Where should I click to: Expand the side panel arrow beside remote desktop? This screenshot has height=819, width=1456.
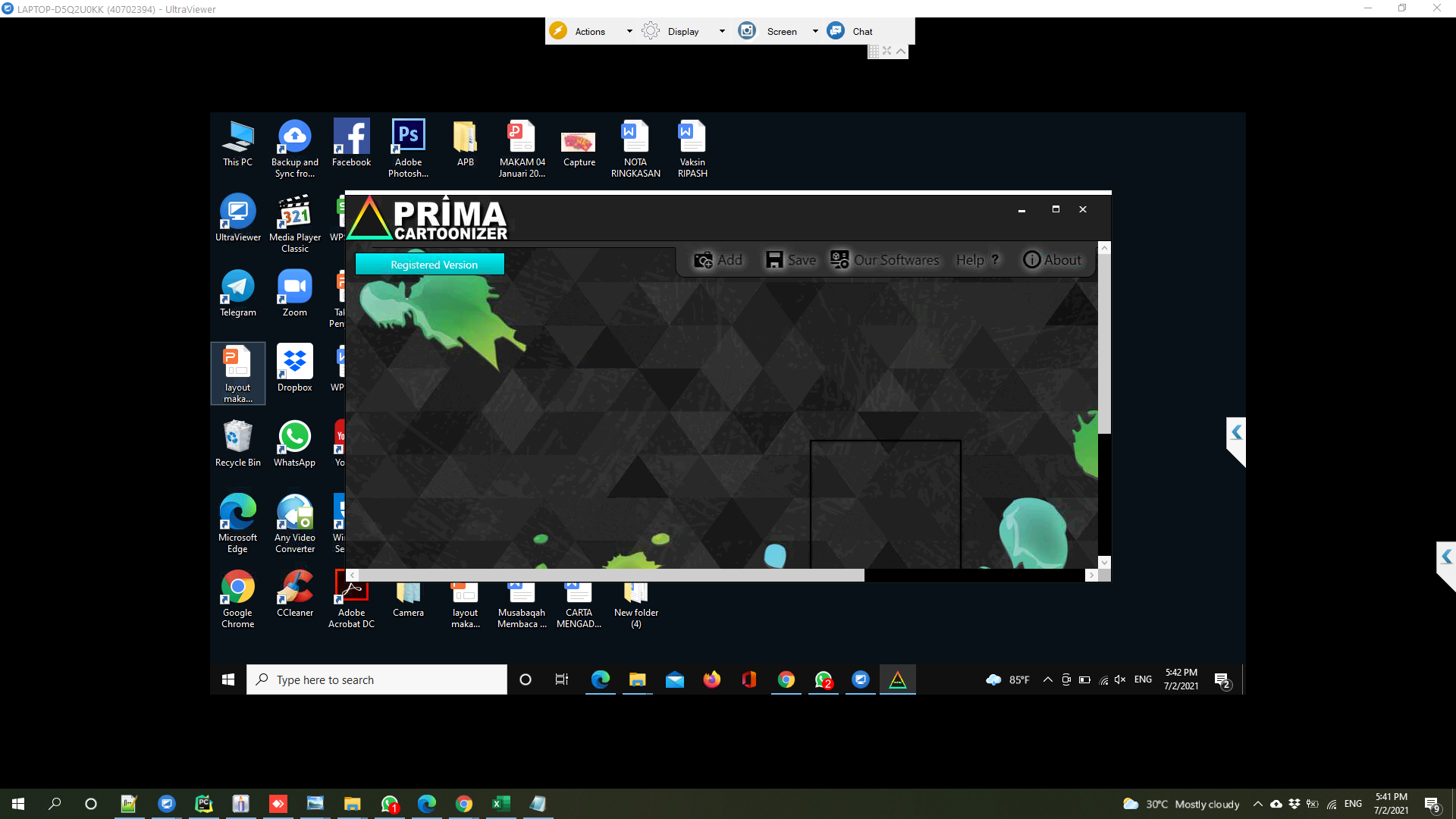click(x=1236, y=433)
